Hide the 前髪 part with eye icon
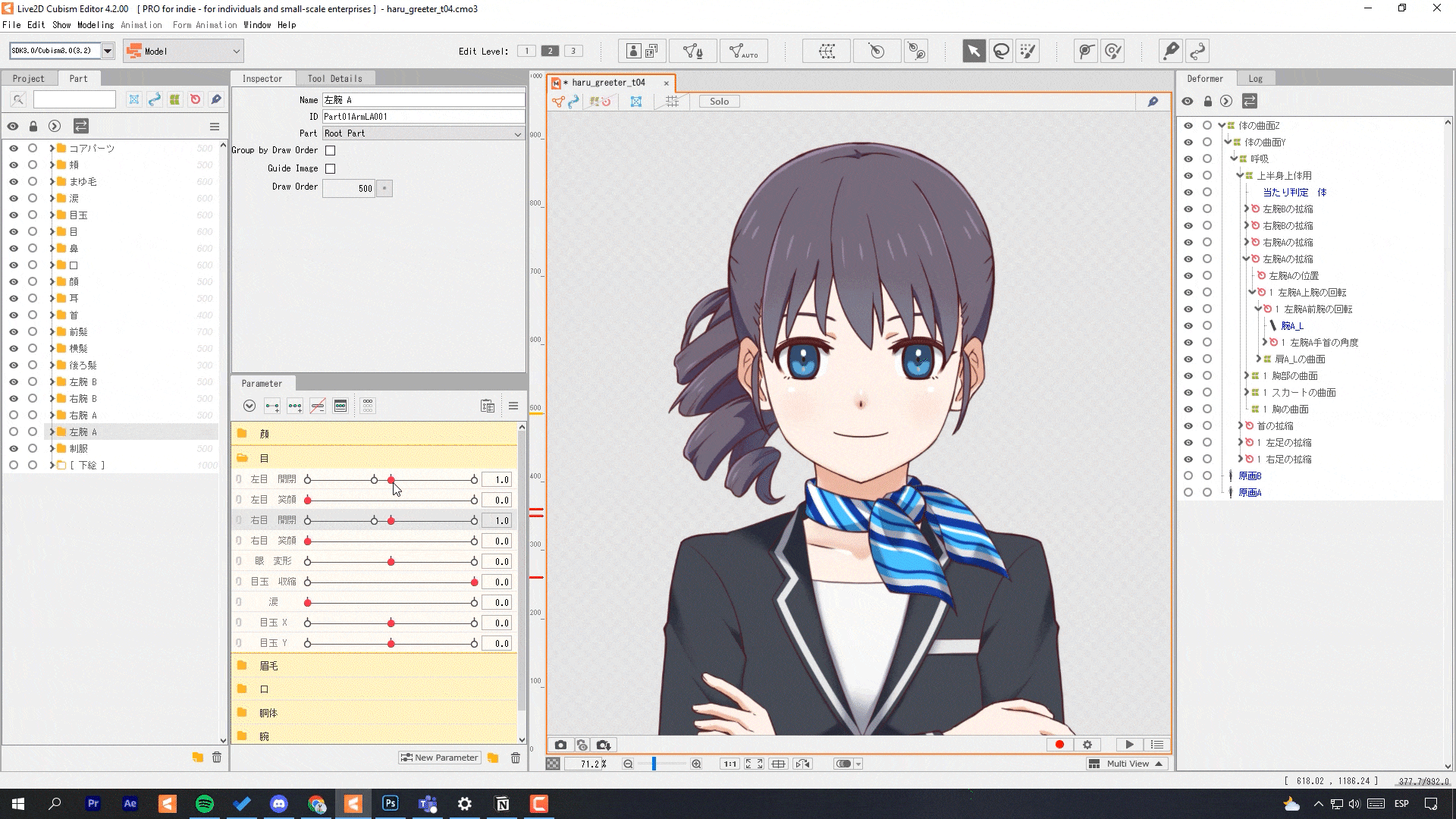 13,332
